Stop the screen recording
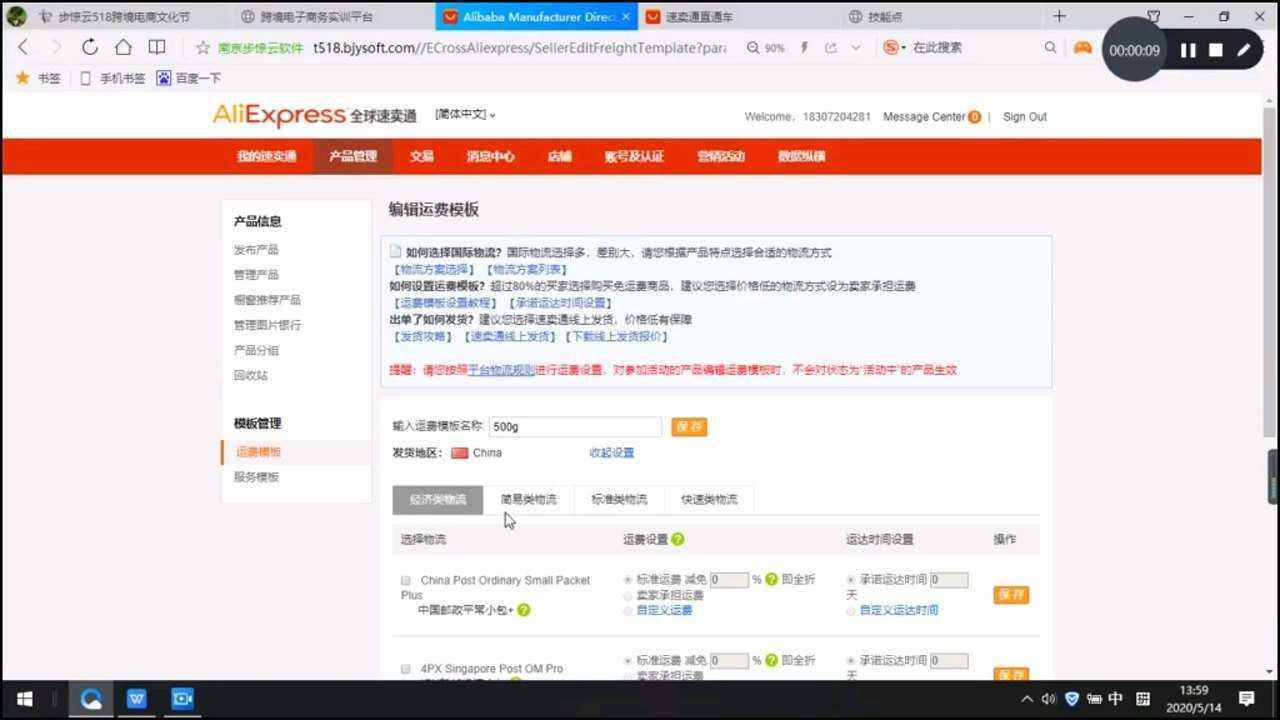Image resolution: width=1280 pixels, height=720 pixels. point(1216,50)
